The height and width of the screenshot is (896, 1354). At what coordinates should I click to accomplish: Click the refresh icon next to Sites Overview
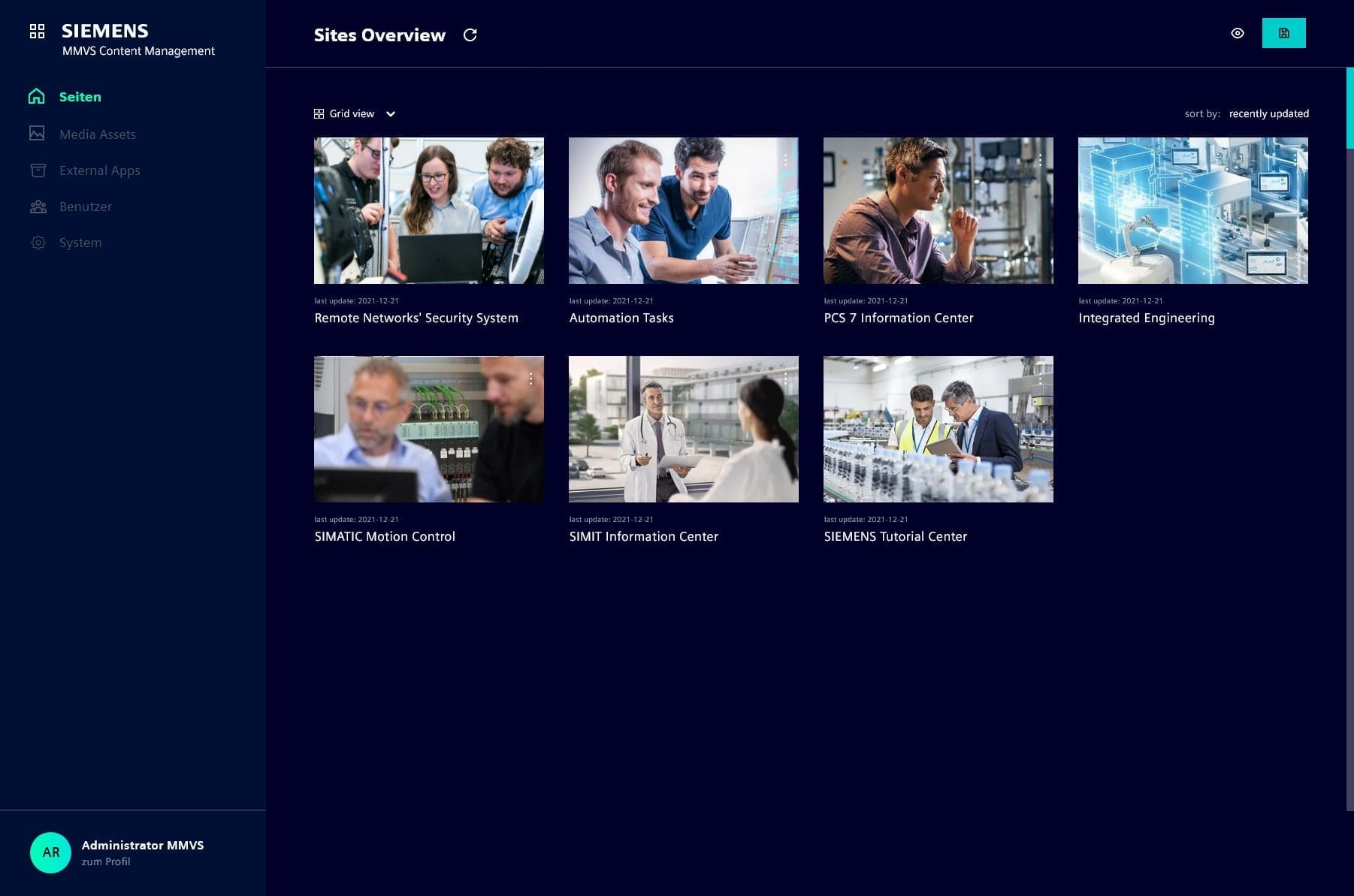[x=470, y=35]
